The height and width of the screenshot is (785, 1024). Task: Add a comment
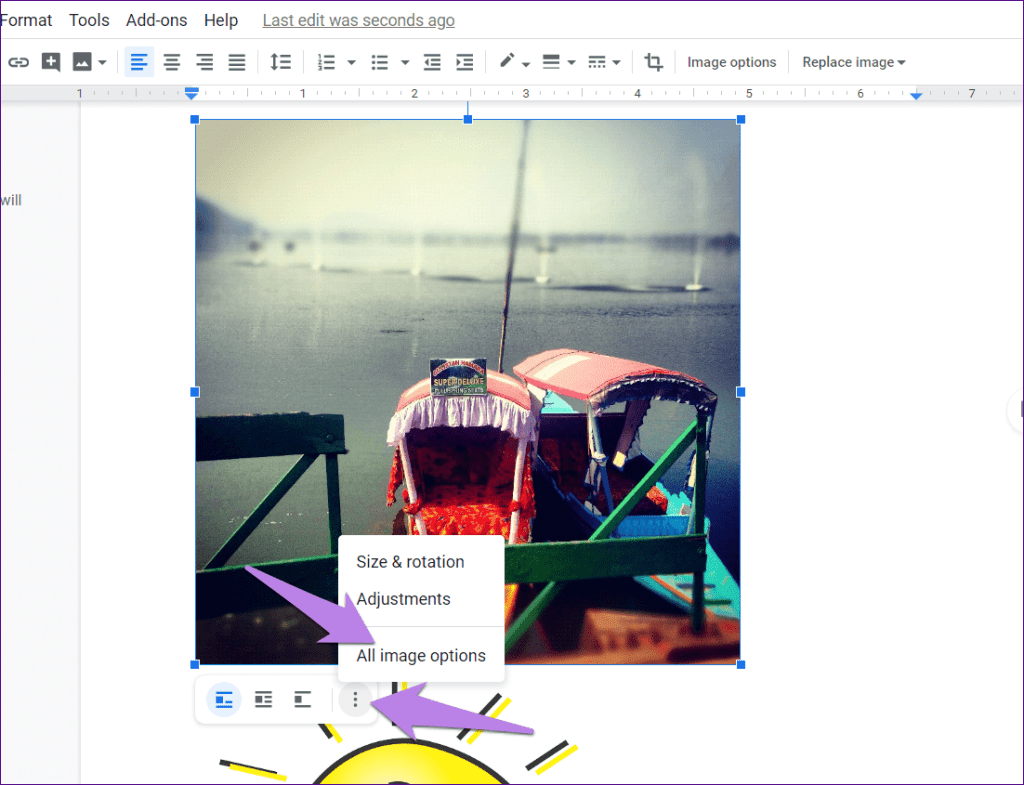click(50, 61)
